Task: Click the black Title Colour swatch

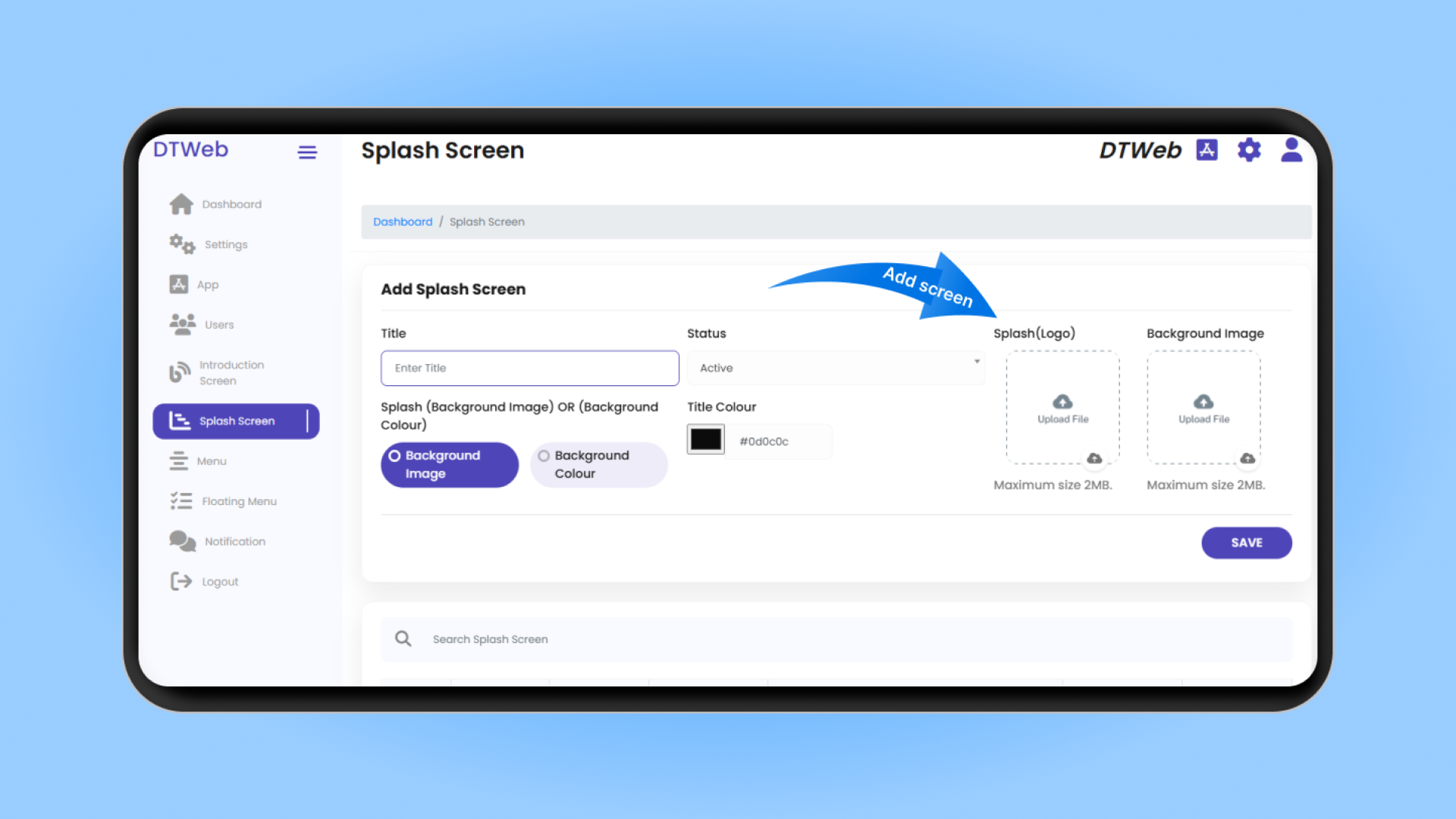Action: 705,440
